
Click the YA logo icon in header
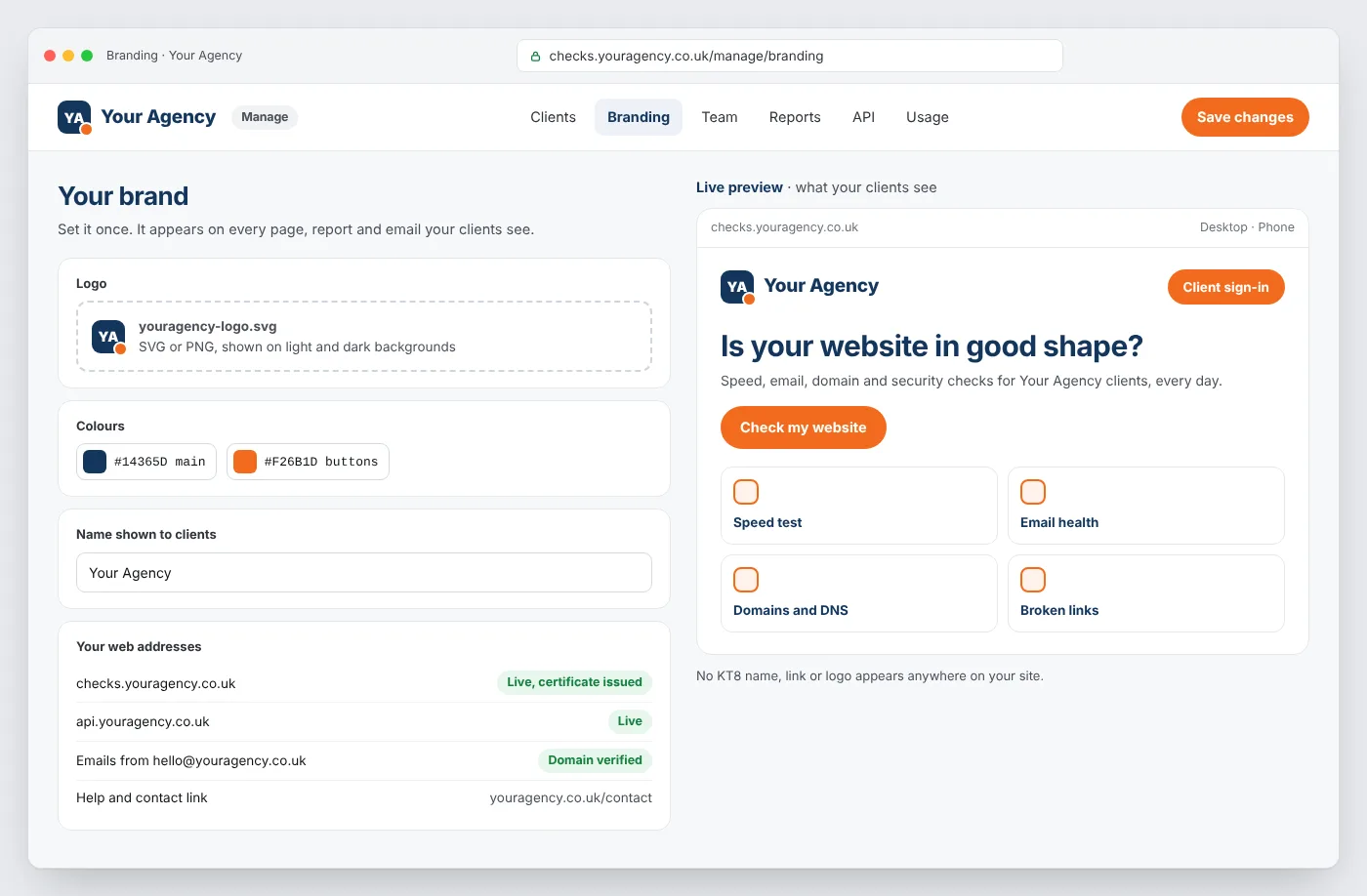pyautogui.click(x=74, y=117)
